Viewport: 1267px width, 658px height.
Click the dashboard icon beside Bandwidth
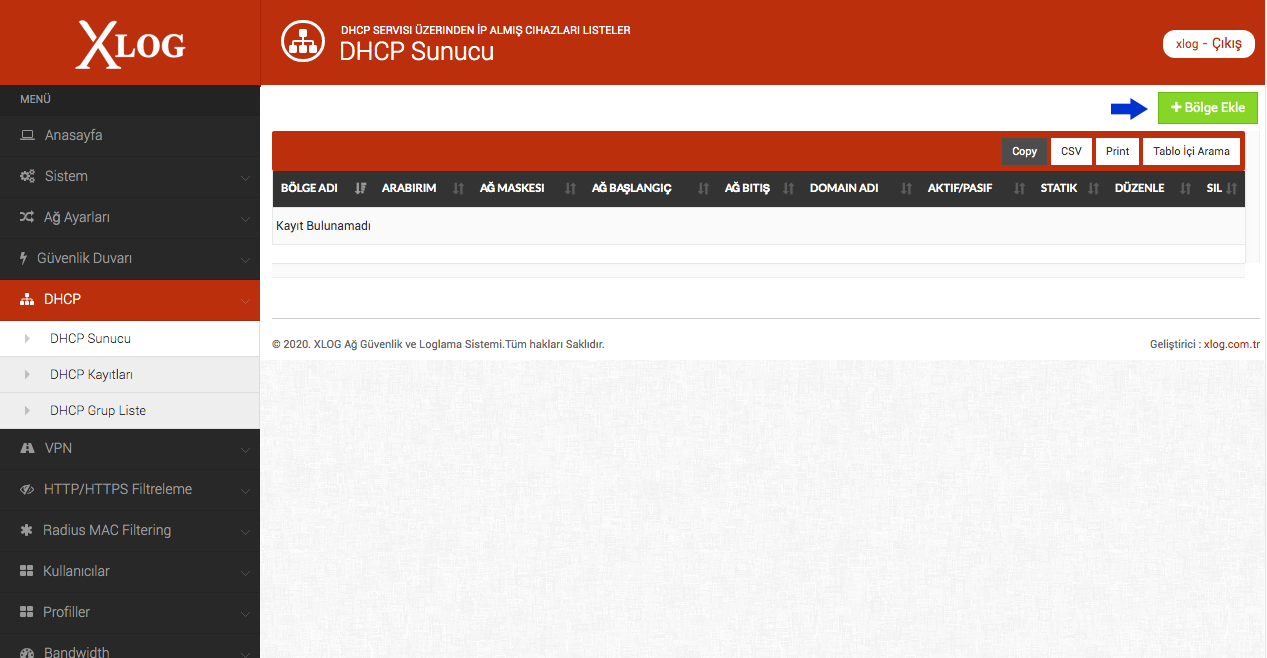pyautogui.click(x=28, y=652)
